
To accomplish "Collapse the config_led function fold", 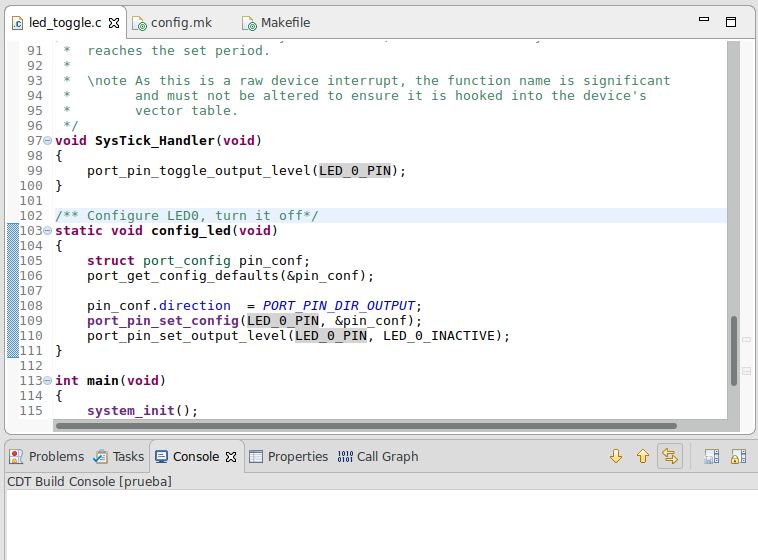I will point(47,231).
